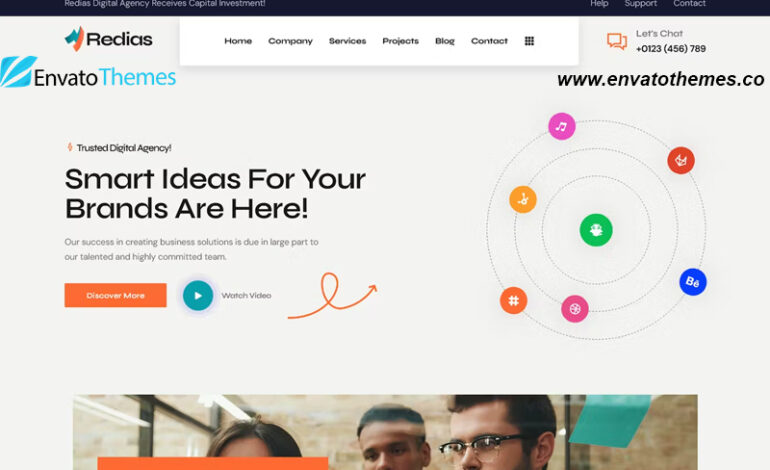Screen dimensions: 770x470
Task: Click the orange chat bubbles icon
Action: (x=617, y=41)
